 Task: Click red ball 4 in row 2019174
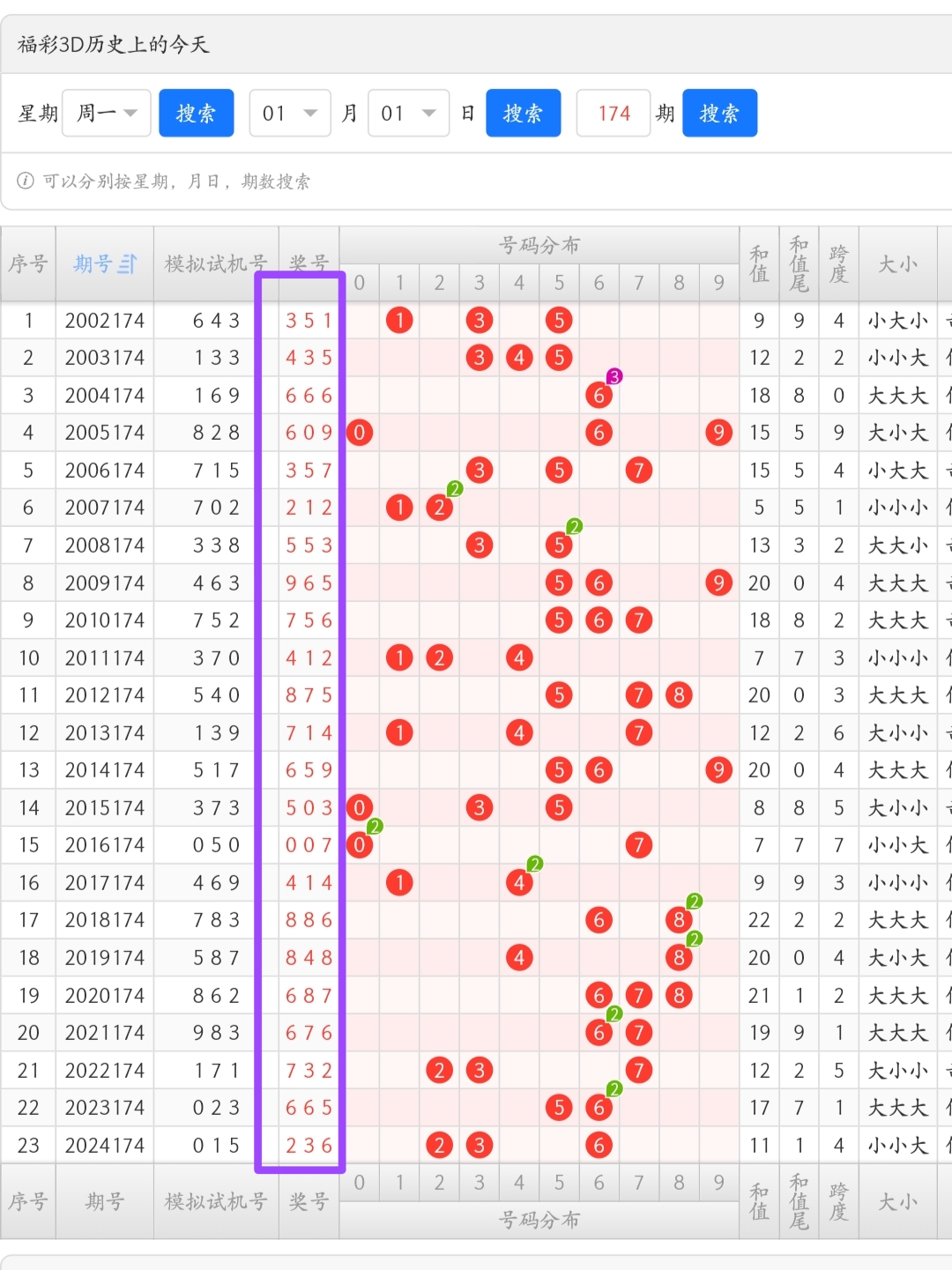(519, 958)
